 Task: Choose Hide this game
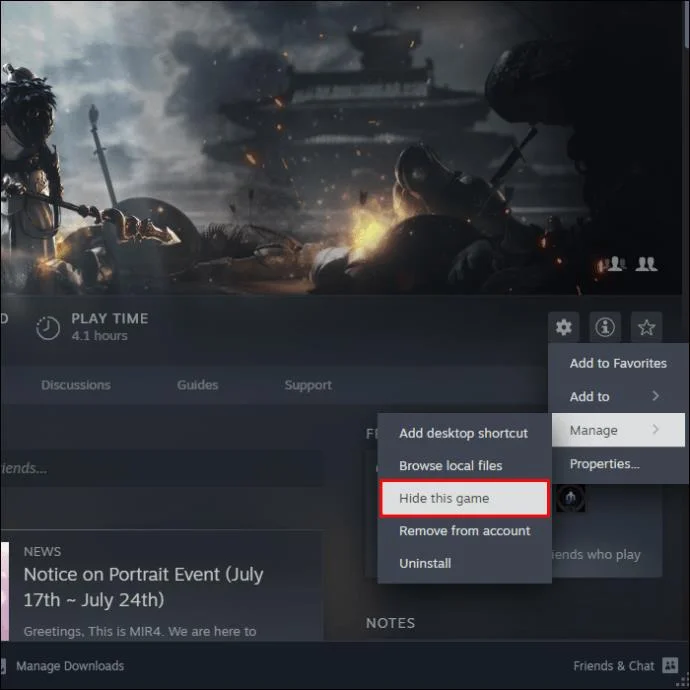click(x=464, y=498)
